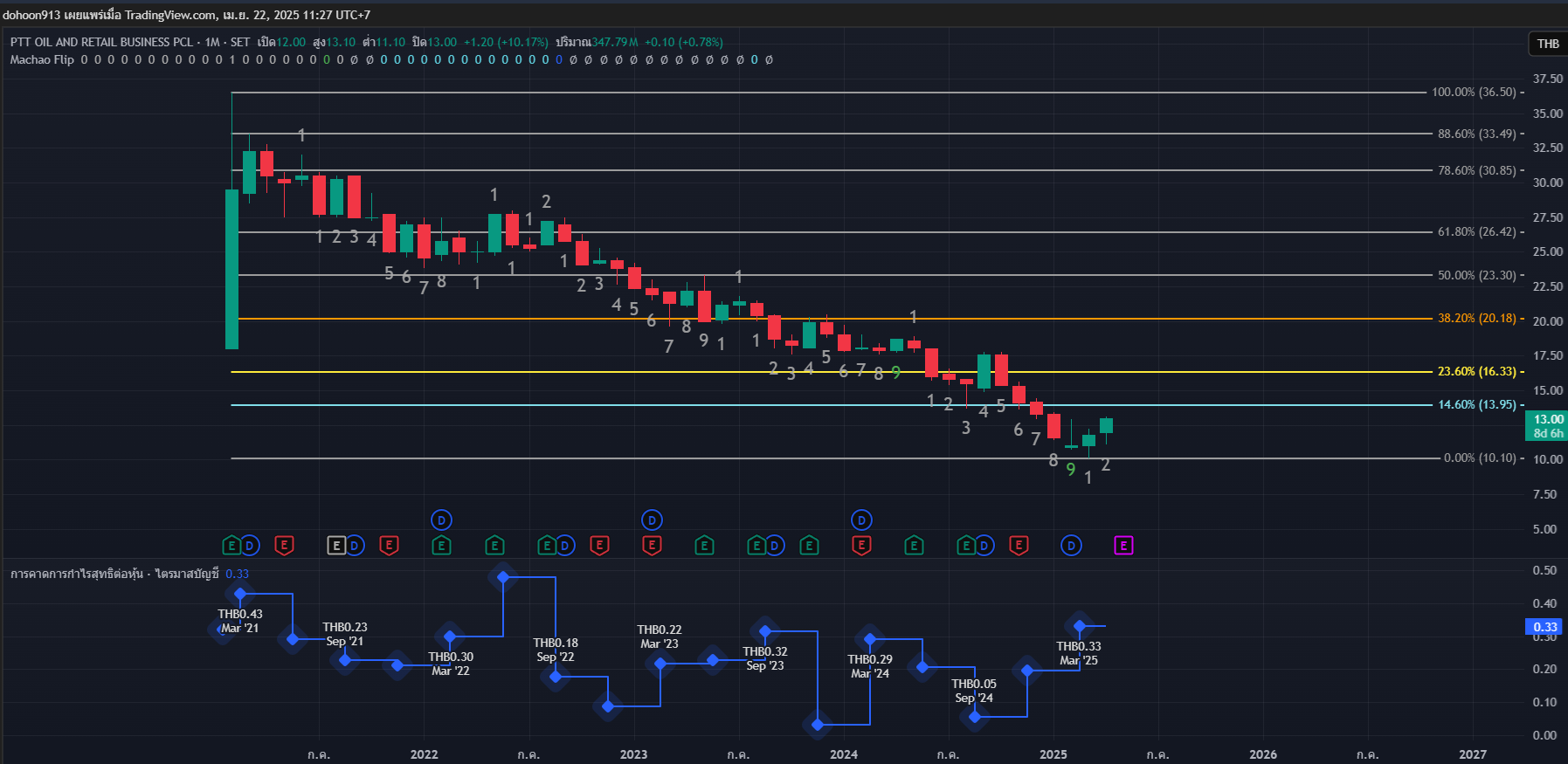Click the white-outlined E earnings marker
This screenshot has height=764, width=1568.
pos(336,546)
